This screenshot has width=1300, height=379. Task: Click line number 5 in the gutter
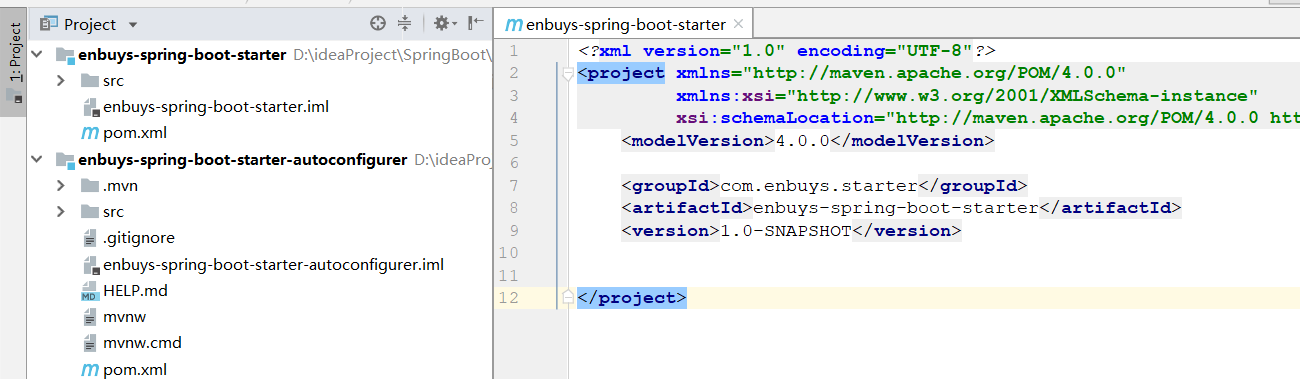[x=514, y=141]
